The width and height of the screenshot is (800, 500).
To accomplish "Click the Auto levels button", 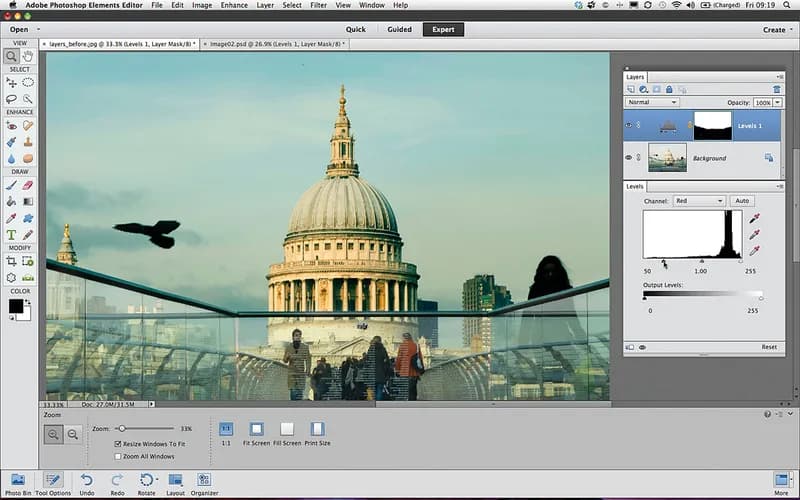I will pos(741,201).
